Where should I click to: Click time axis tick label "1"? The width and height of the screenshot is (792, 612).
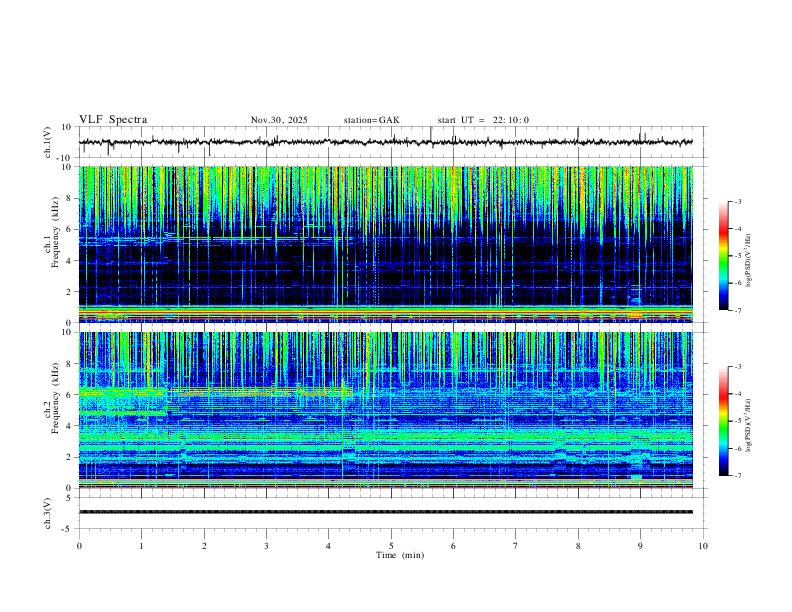[141, 546]
